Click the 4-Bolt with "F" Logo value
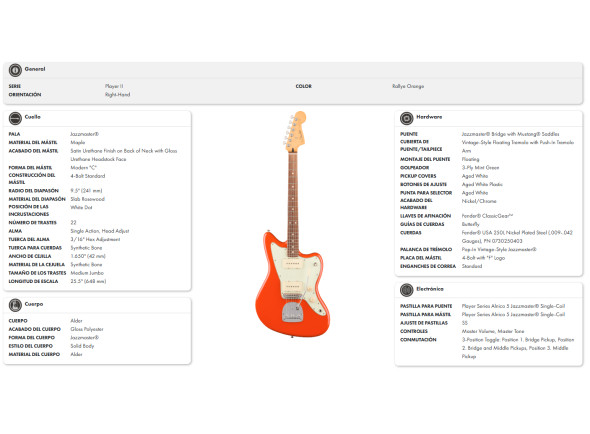This screenshot has height=434, width=590. pos(483,258)
